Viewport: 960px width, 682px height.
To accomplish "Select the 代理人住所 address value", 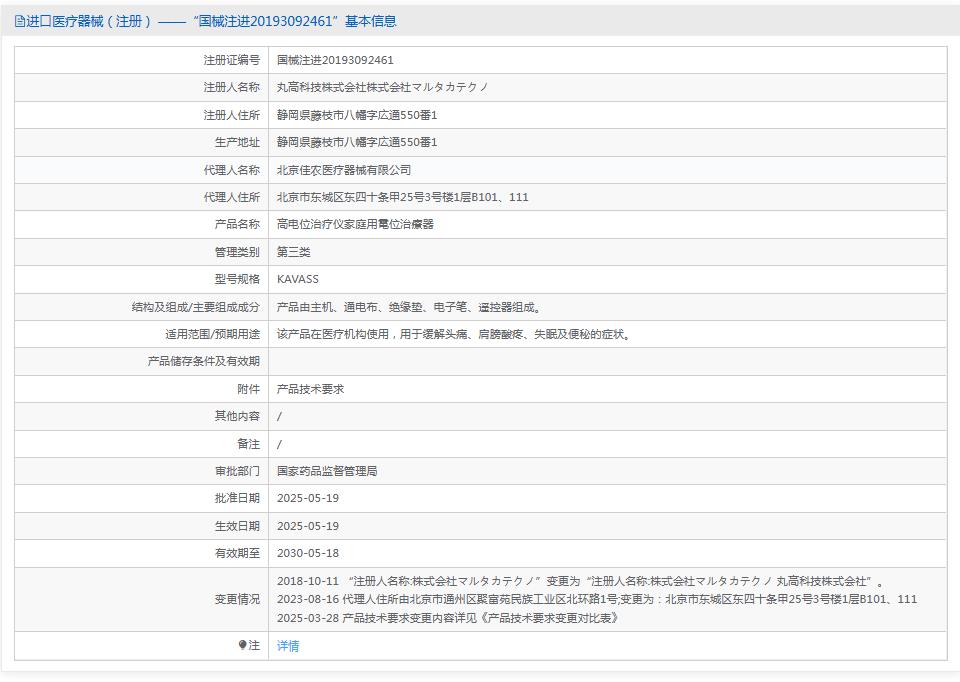I will tap(398, 197).
